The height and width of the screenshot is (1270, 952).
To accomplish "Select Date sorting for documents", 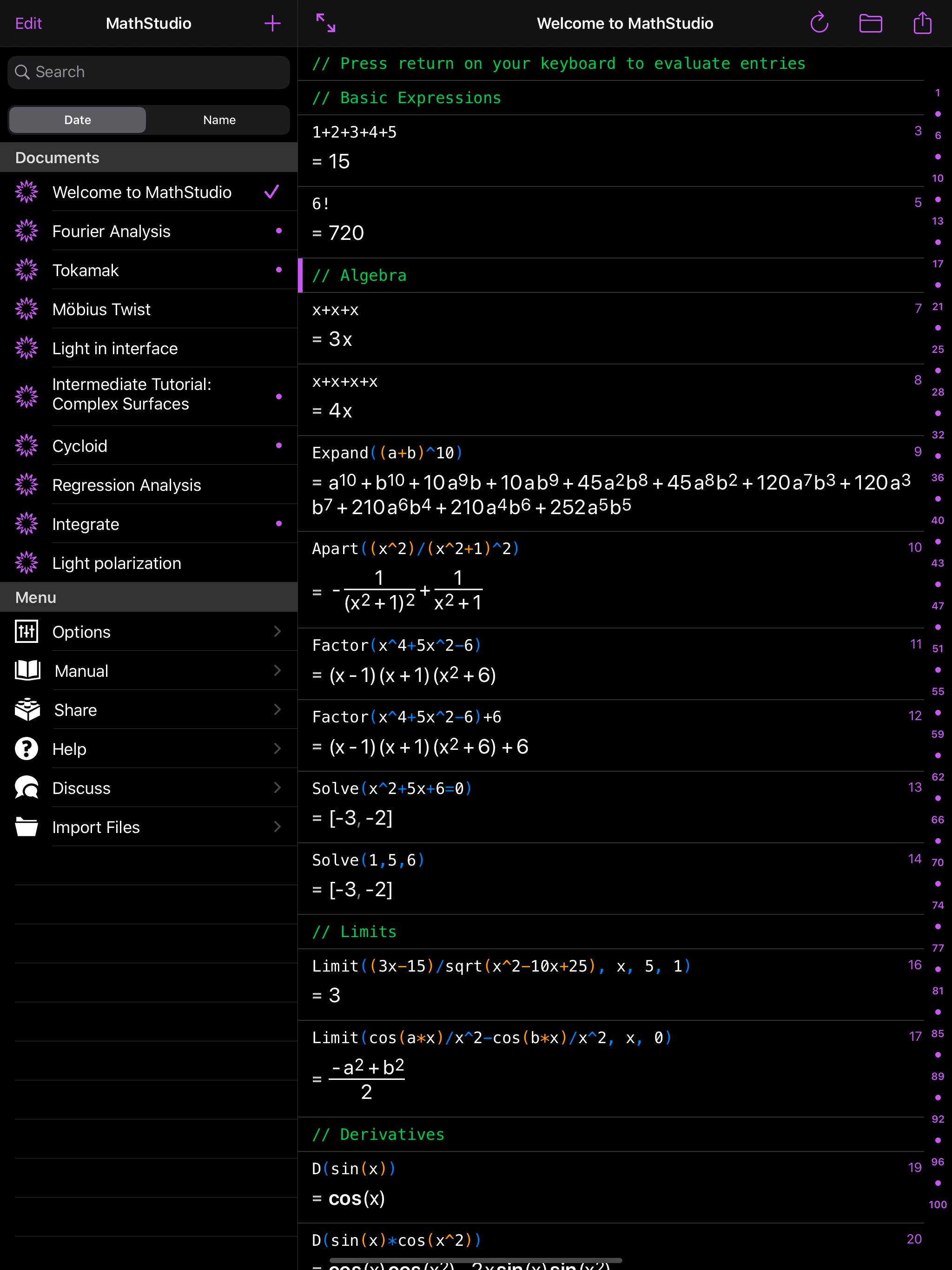I will pyautogui.click(x=77, y=119).
